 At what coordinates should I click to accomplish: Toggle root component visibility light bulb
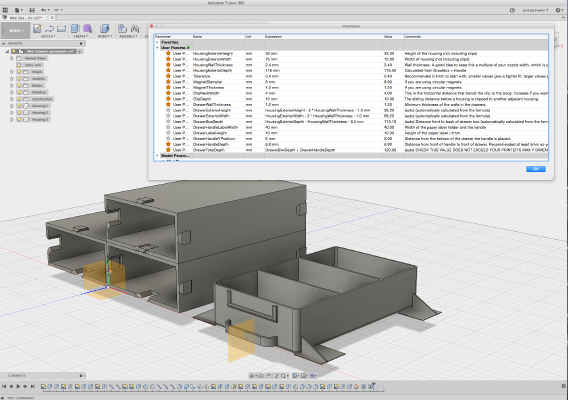[x=14, y=51]
